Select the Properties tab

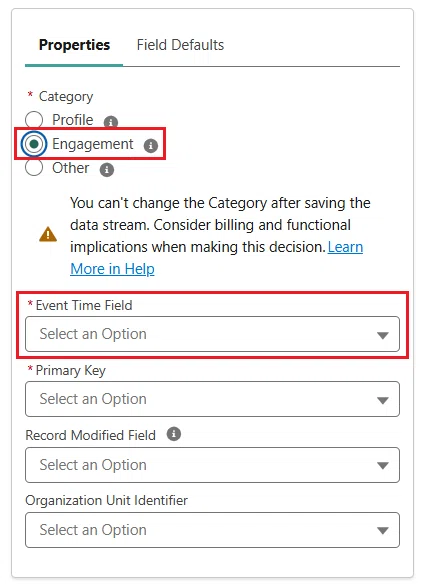(74, 45)
